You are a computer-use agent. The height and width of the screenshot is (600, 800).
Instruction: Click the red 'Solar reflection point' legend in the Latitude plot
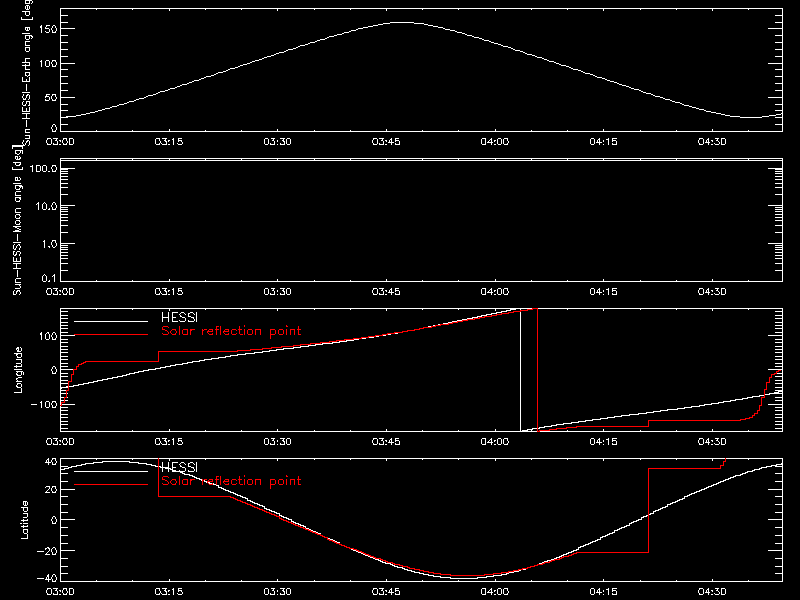coord(231,481)
